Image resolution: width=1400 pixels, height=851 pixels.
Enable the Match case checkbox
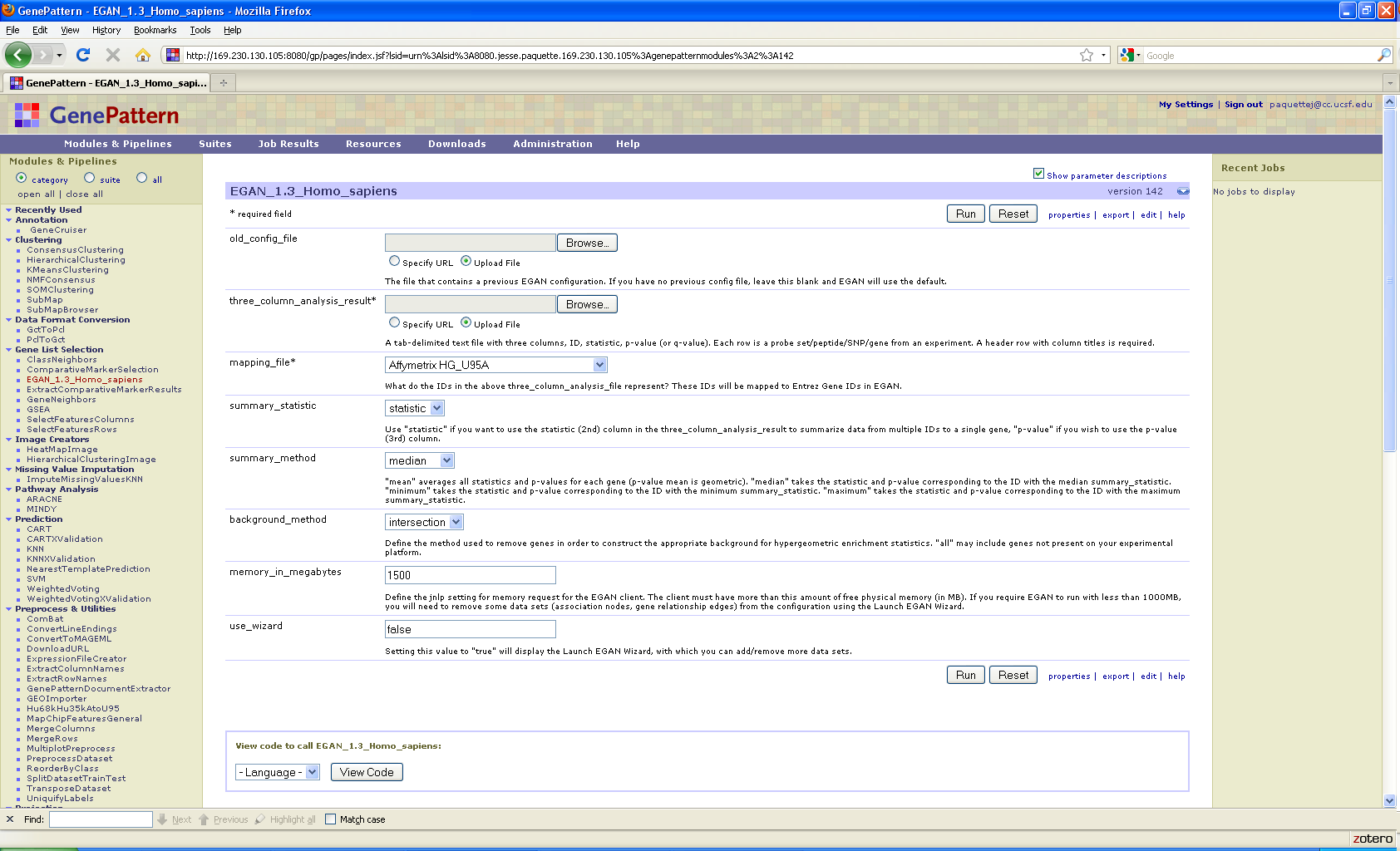point(331,819)
